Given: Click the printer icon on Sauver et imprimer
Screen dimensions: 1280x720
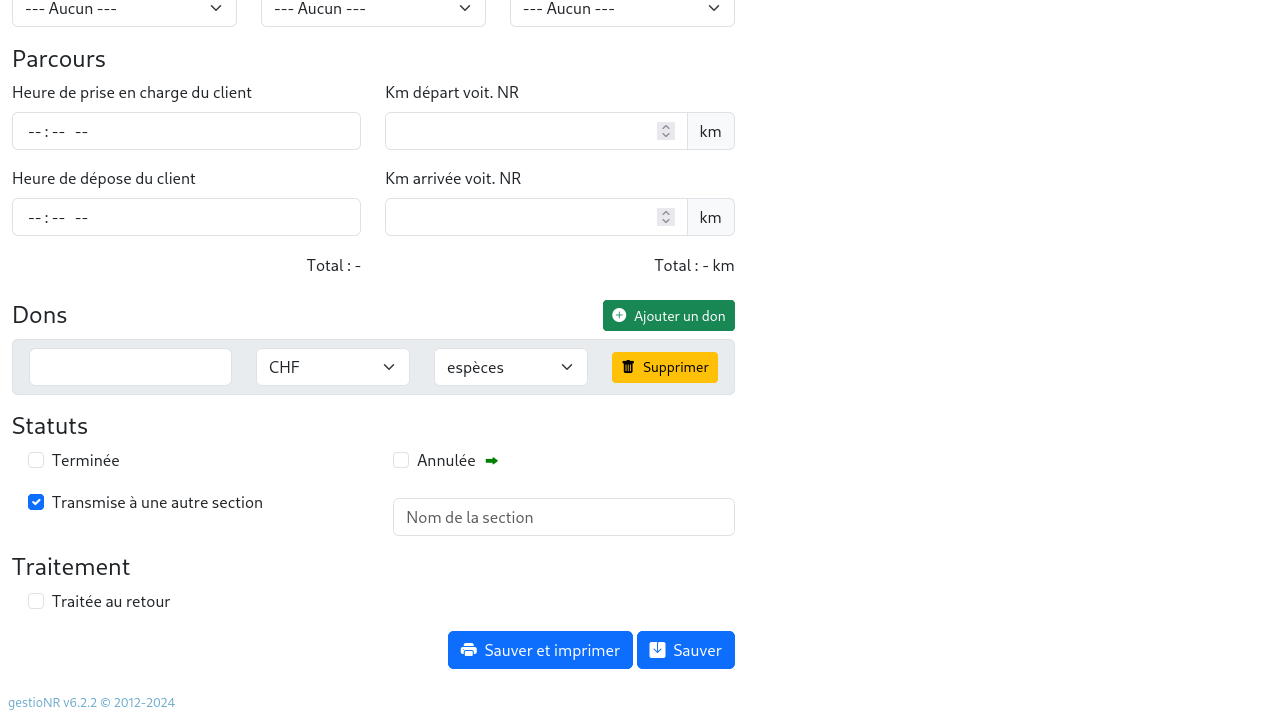Looking at the screenshot, I should 468,650.
